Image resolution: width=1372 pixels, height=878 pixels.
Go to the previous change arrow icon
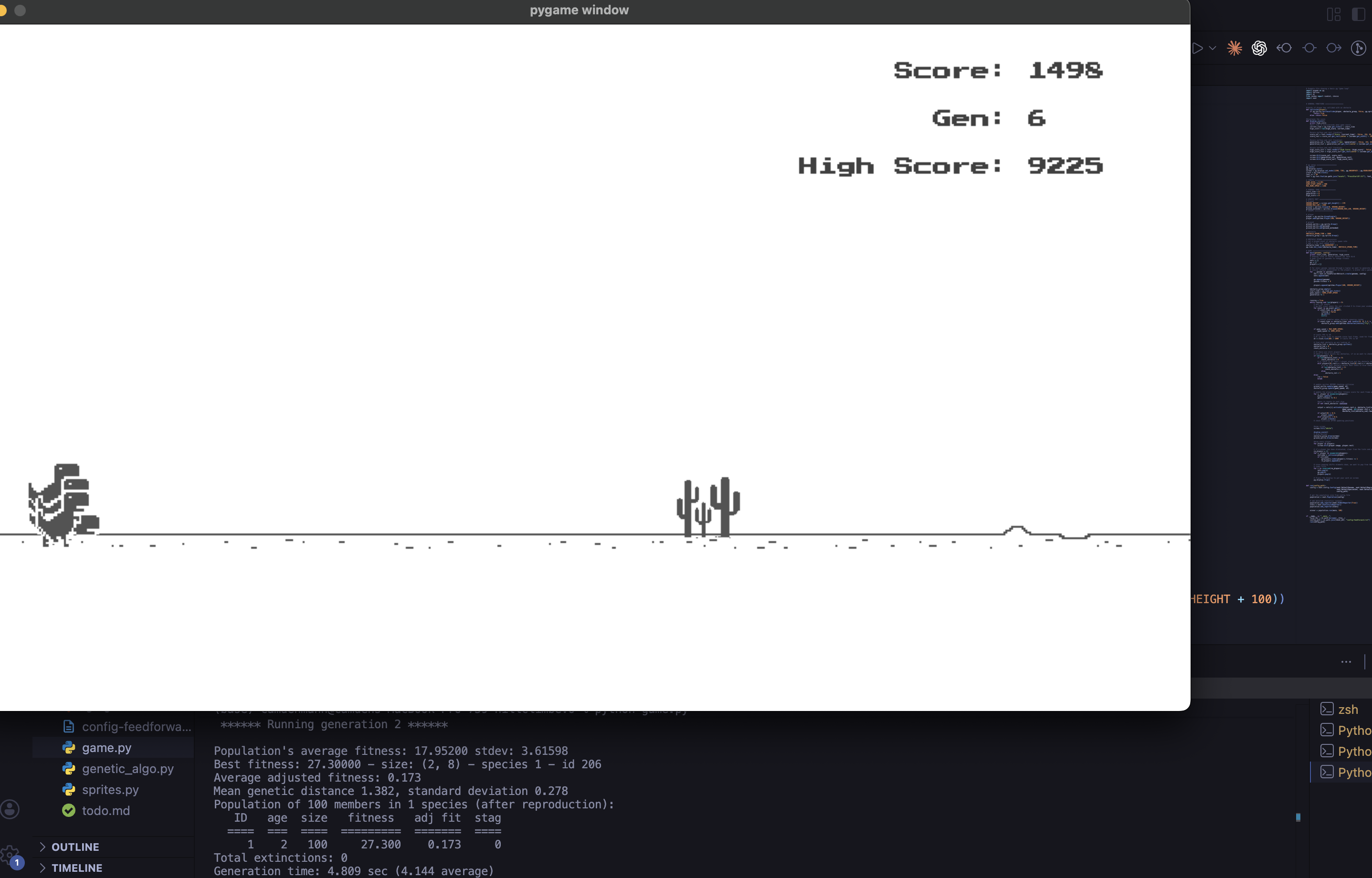tap(1284, 49)
